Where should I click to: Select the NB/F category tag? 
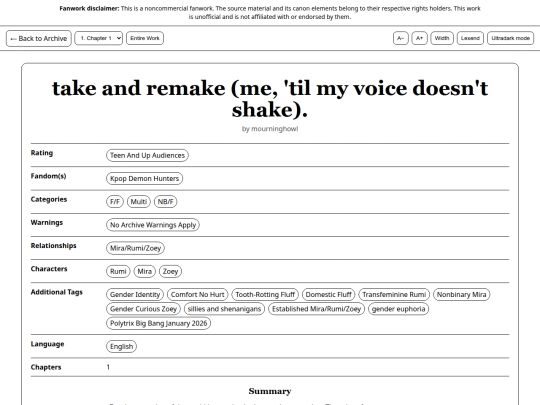(x=165, y=201)
